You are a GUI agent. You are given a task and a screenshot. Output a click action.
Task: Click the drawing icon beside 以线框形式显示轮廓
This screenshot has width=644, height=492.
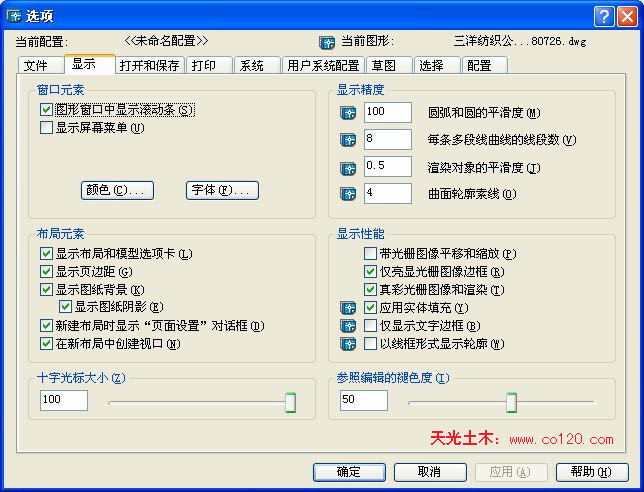(348, 343)
